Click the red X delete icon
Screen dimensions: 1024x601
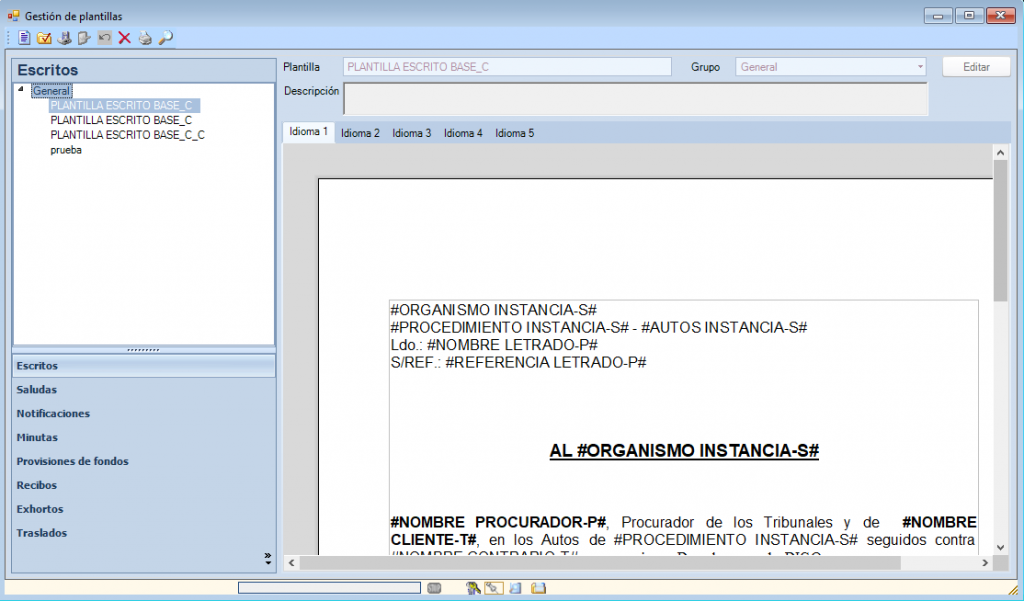(x=124, y=38)
